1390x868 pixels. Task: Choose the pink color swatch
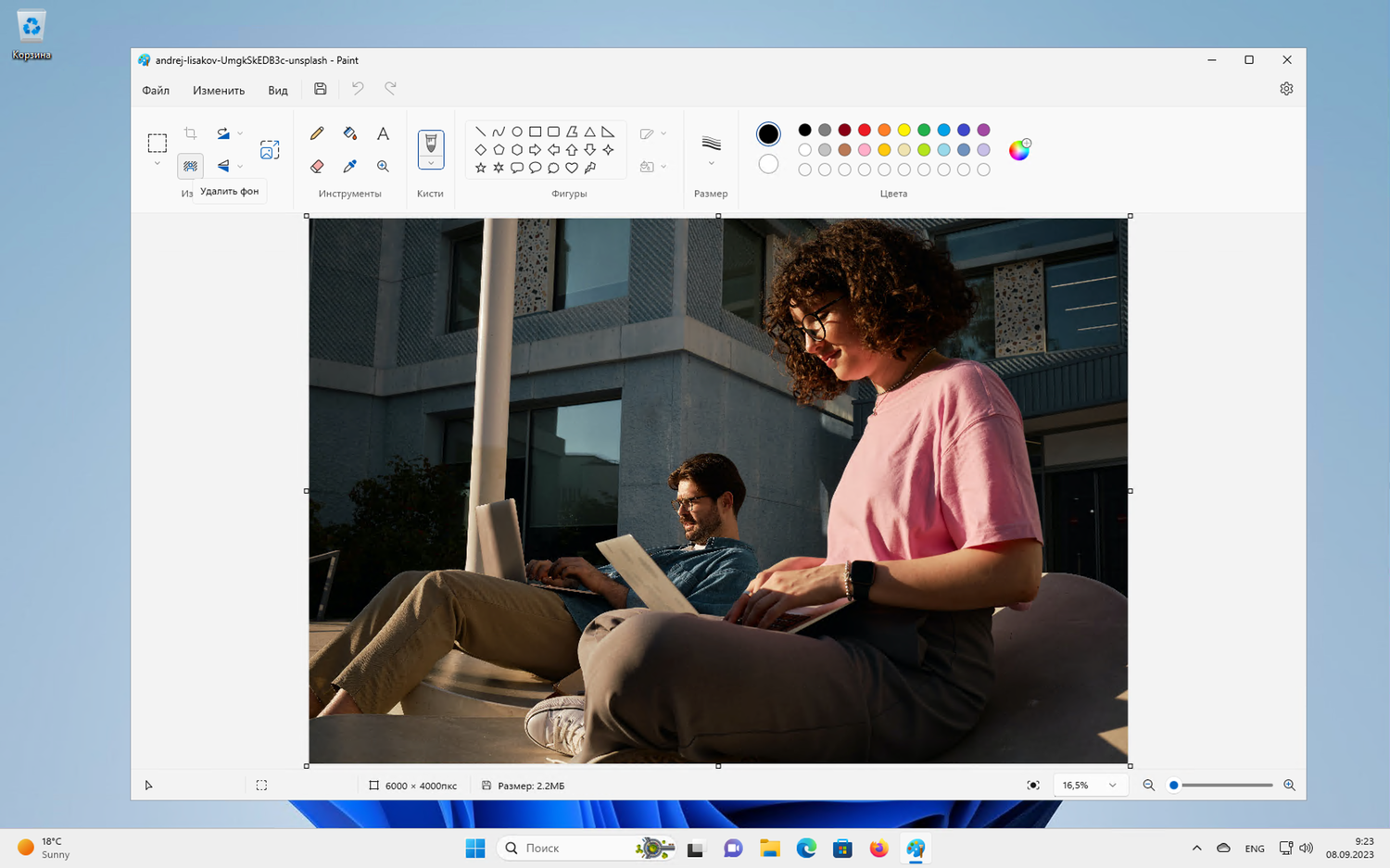(865, 150)
